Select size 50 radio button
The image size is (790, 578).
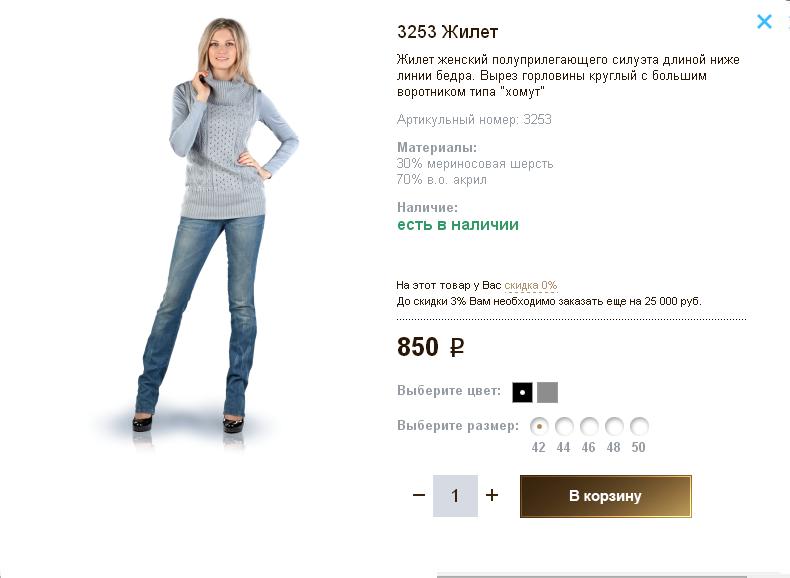(639, 426)
